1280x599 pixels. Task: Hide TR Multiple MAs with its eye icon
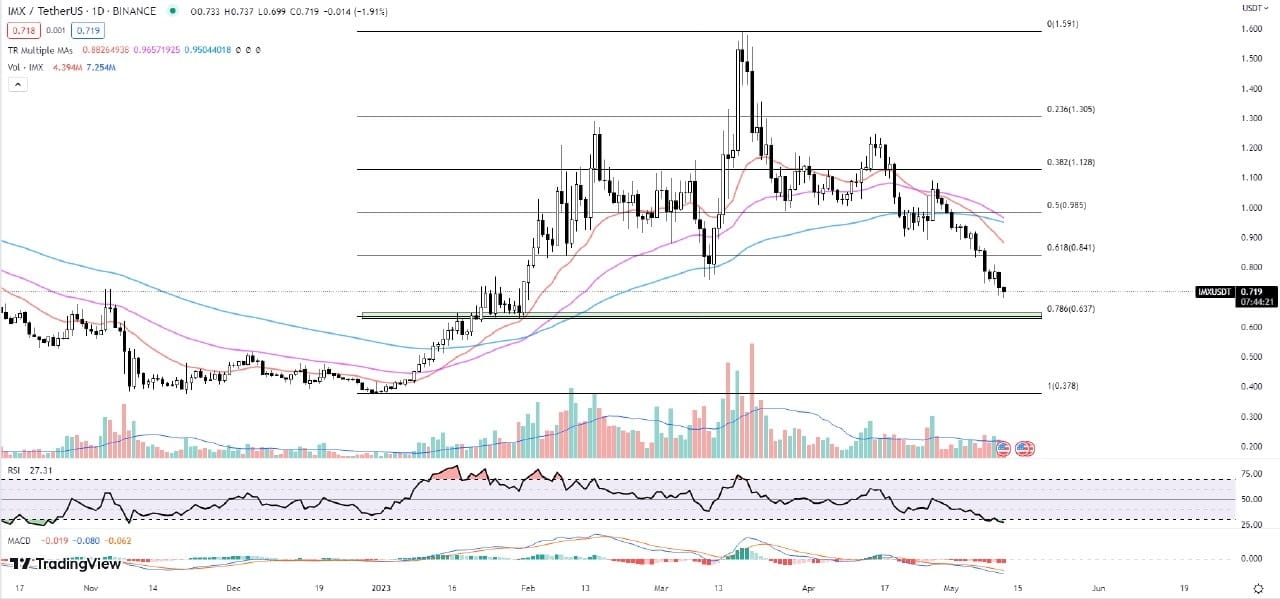coord(236,49)
